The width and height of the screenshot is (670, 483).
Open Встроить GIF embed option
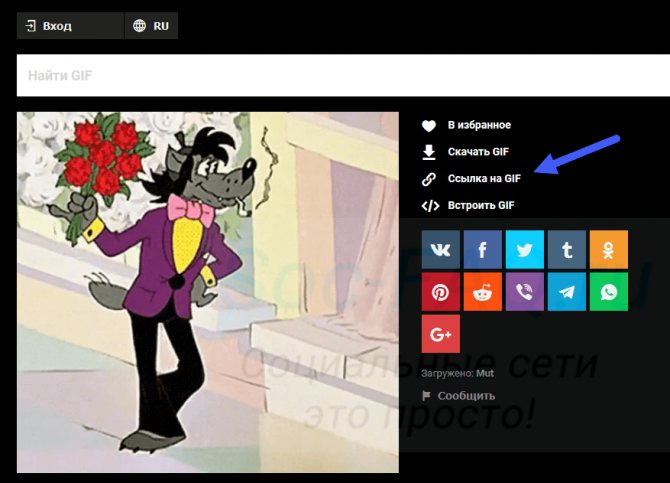481,205
